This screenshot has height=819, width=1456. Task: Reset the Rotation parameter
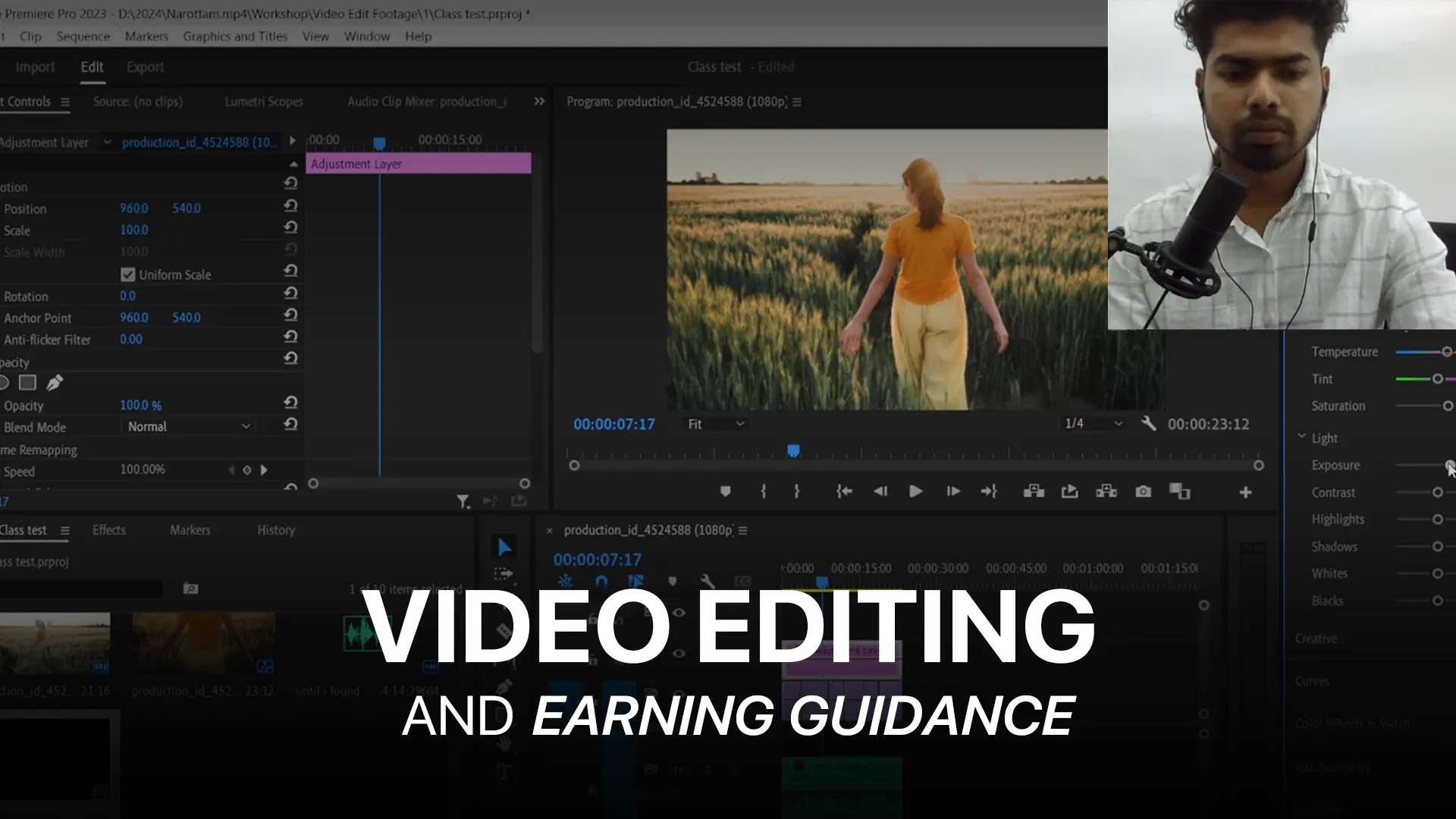tap(290, 293)
